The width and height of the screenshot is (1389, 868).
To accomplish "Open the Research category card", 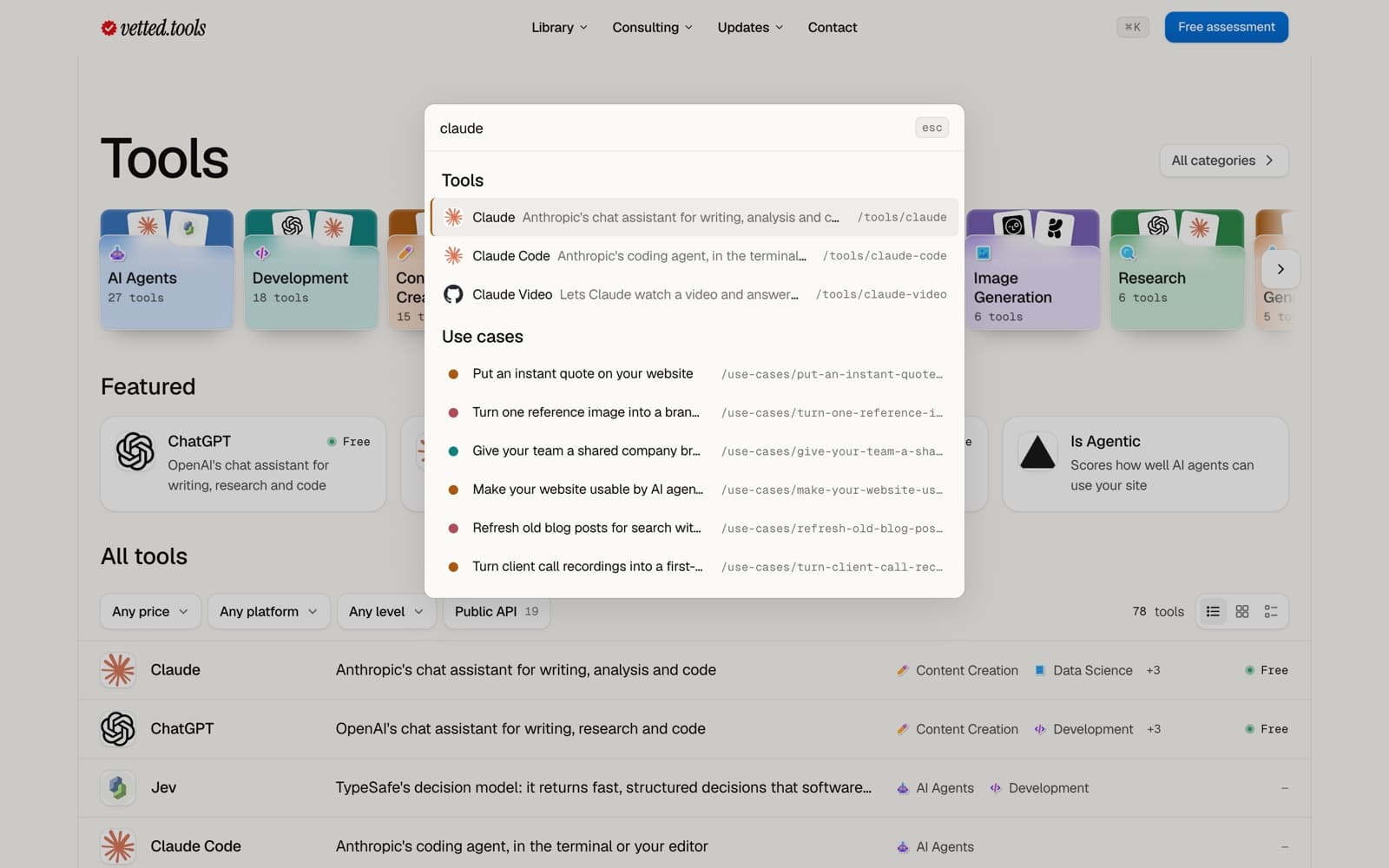I will coord(1176,269).
